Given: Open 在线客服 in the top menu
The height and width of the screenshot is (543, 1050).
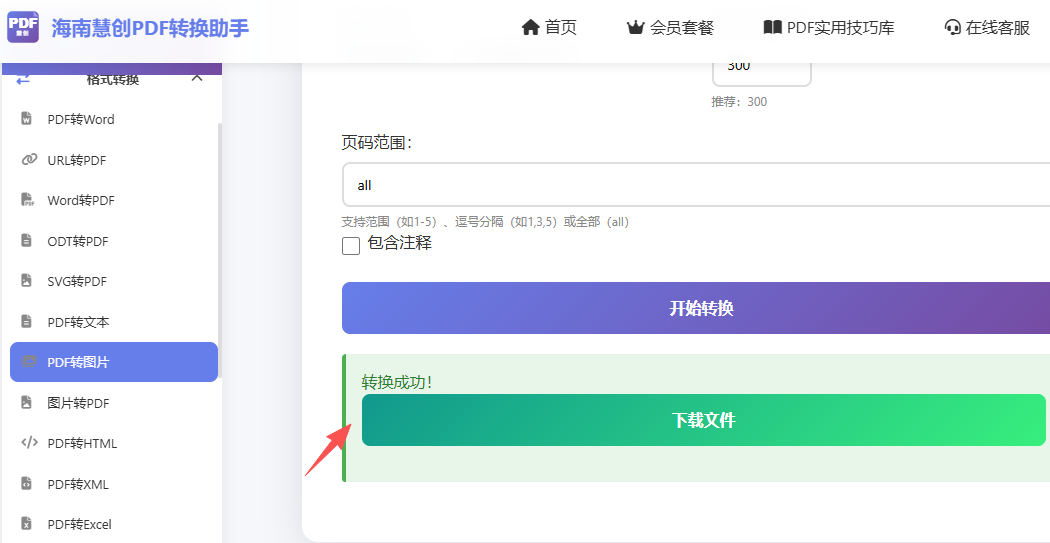Looking at the screenshot, I should (x=987, y=27).
